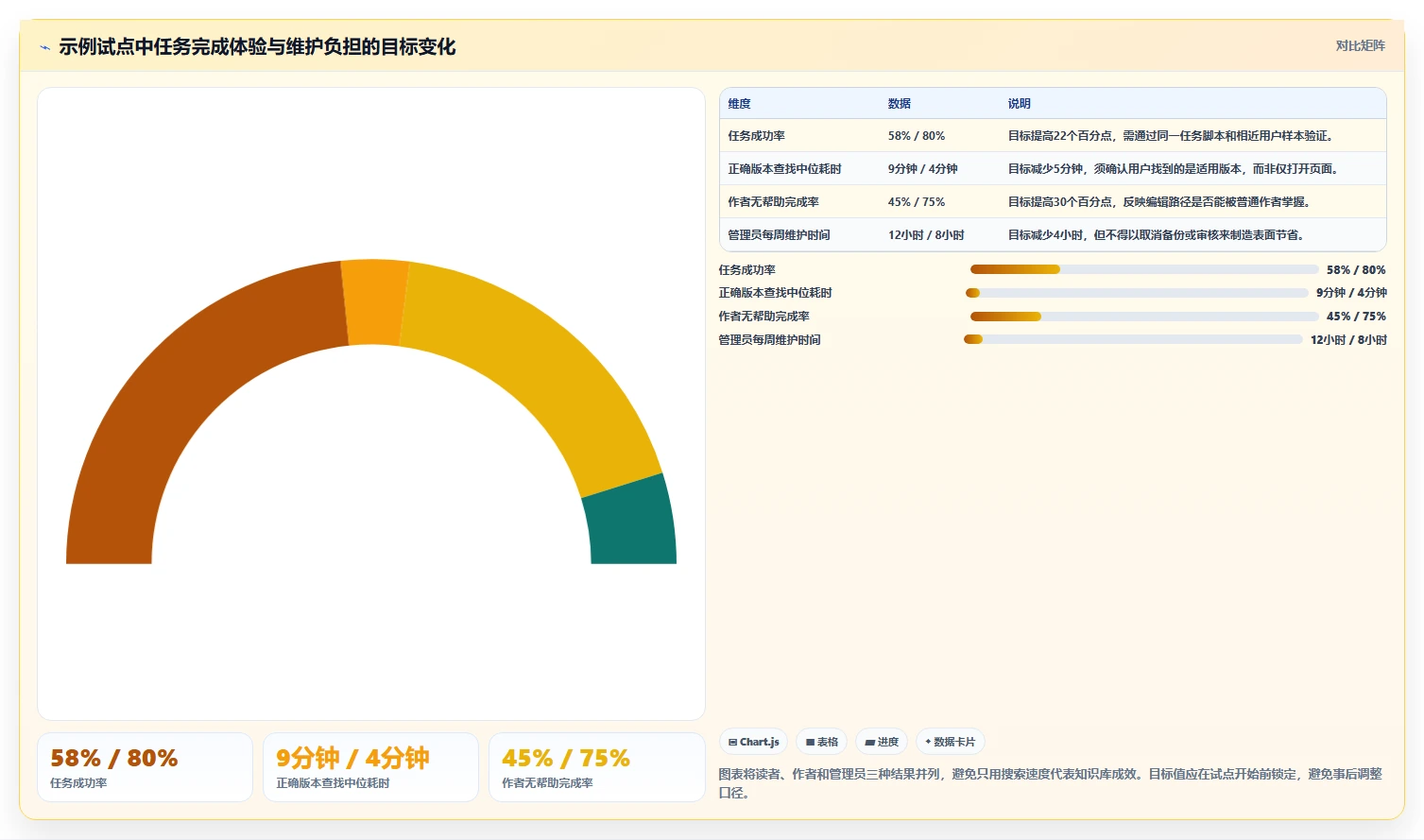Screen dimensions: 1424x840
Task: Click the 数据 column header
Action: pyautogui.click(x=899, y=104)
